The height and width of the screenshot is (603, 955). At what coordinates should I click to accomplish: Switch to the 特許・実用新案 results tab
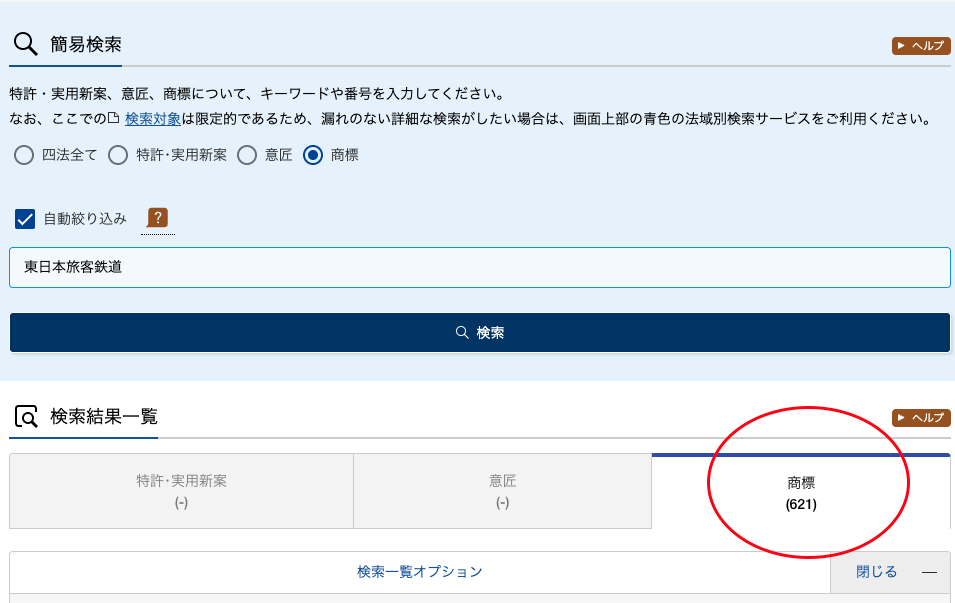tap(181, 491)
